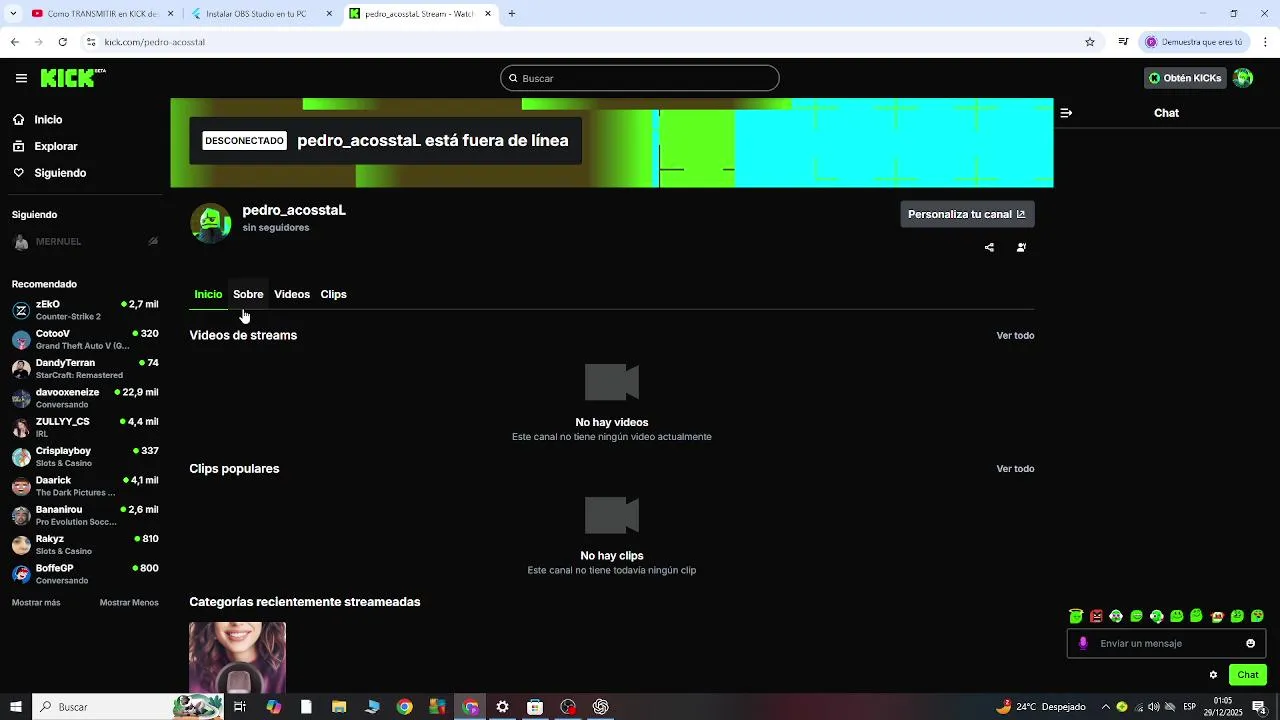Open the Rakyz recommended channel
This screenshot has height=720, width=1280.
[85, 545]
